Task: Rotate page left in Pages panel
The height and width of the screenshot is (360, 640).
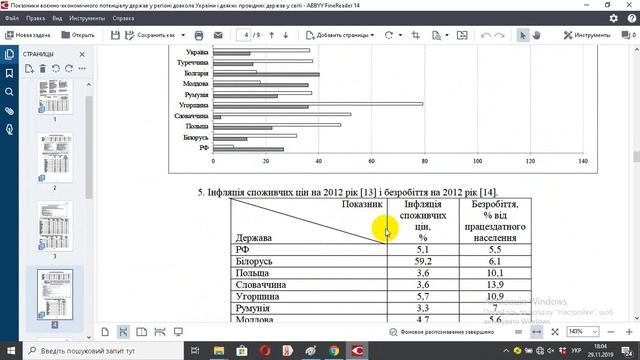Action: [x=56, y=69]
